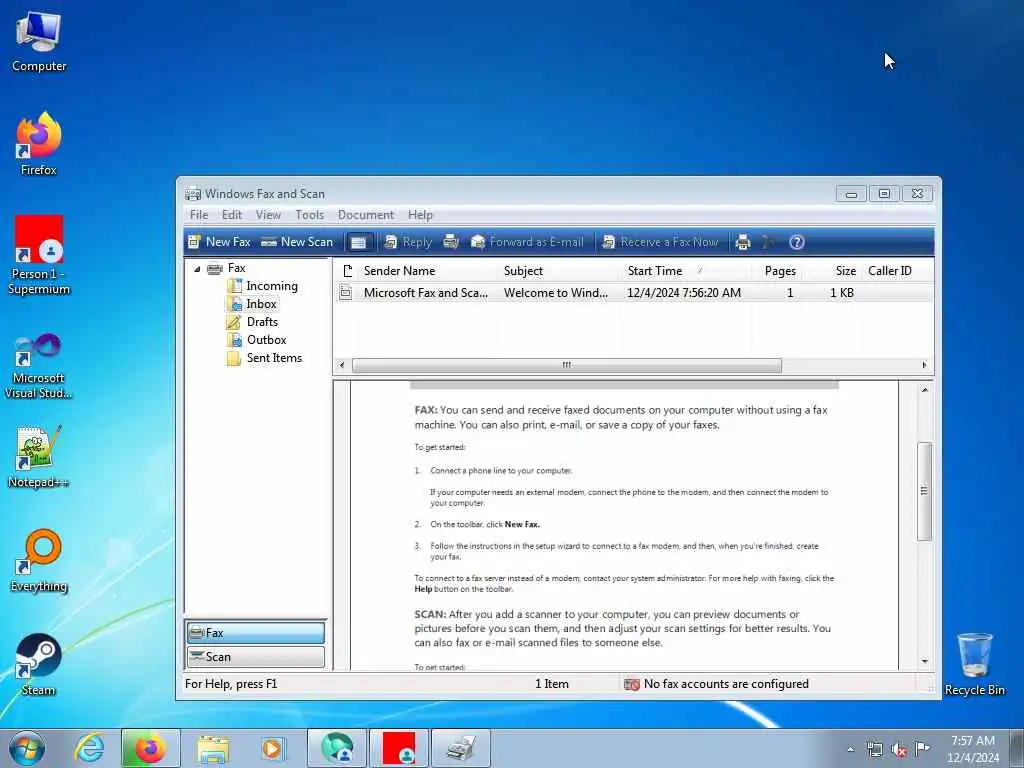Click Fax and Scan taskbar button
The image size is (1024, 768).
point(461,748)
